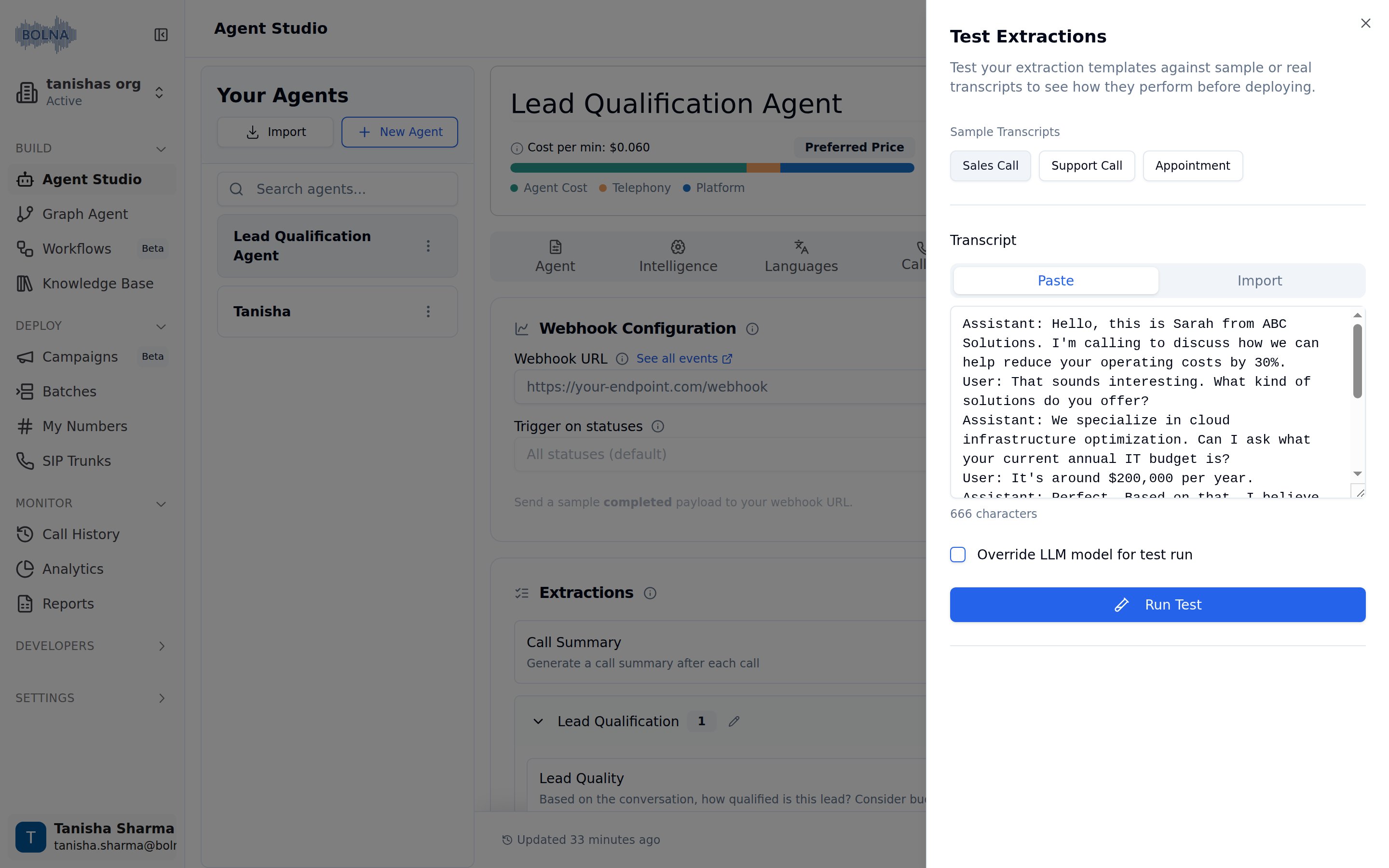The height and width of the screenshot is (868, 1389).
Task: Open the Agent tab
Action: [555, 257]
